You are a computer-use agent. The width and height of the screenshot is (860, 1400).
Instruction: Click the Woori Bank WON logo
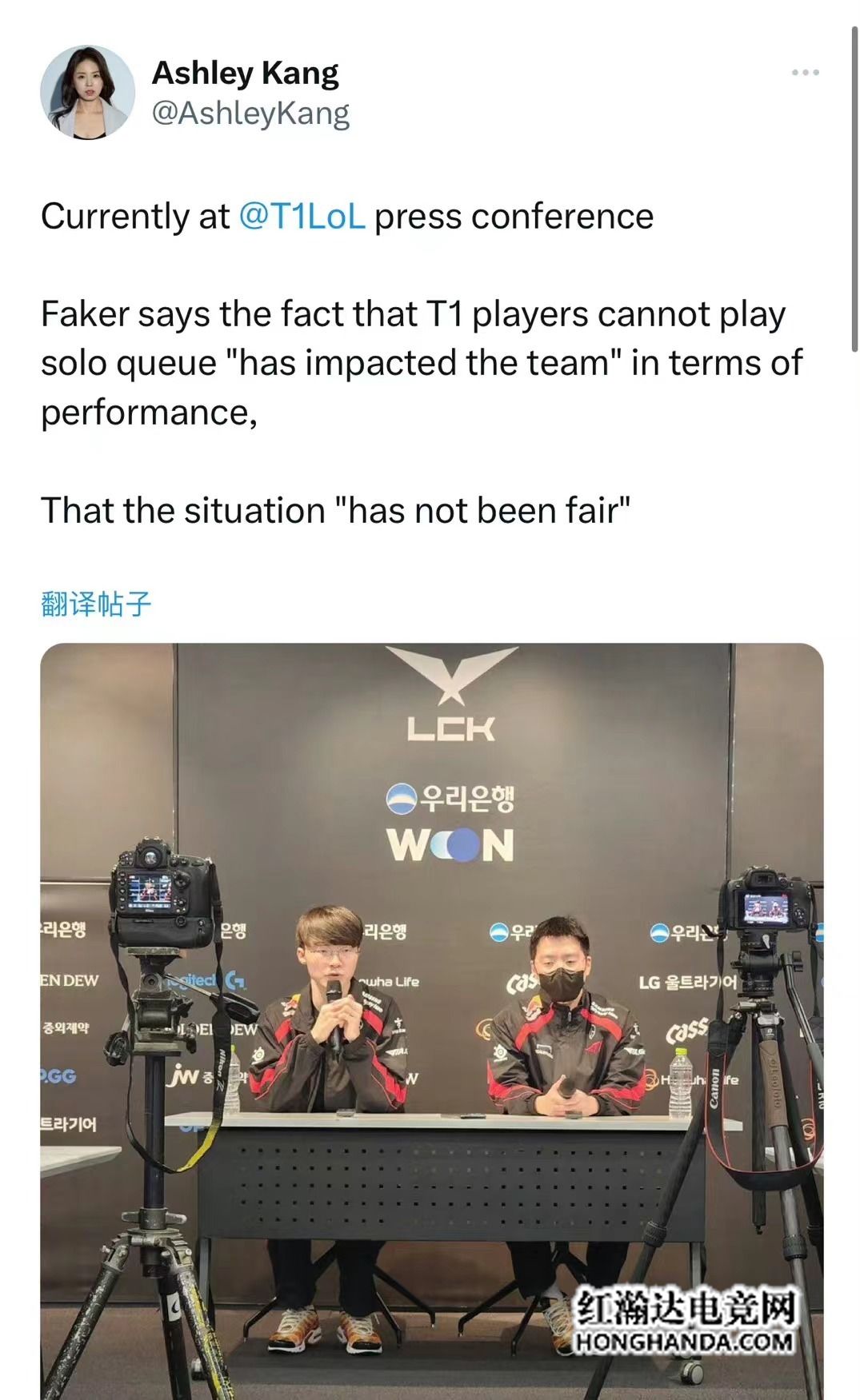(x=450, y=821)
